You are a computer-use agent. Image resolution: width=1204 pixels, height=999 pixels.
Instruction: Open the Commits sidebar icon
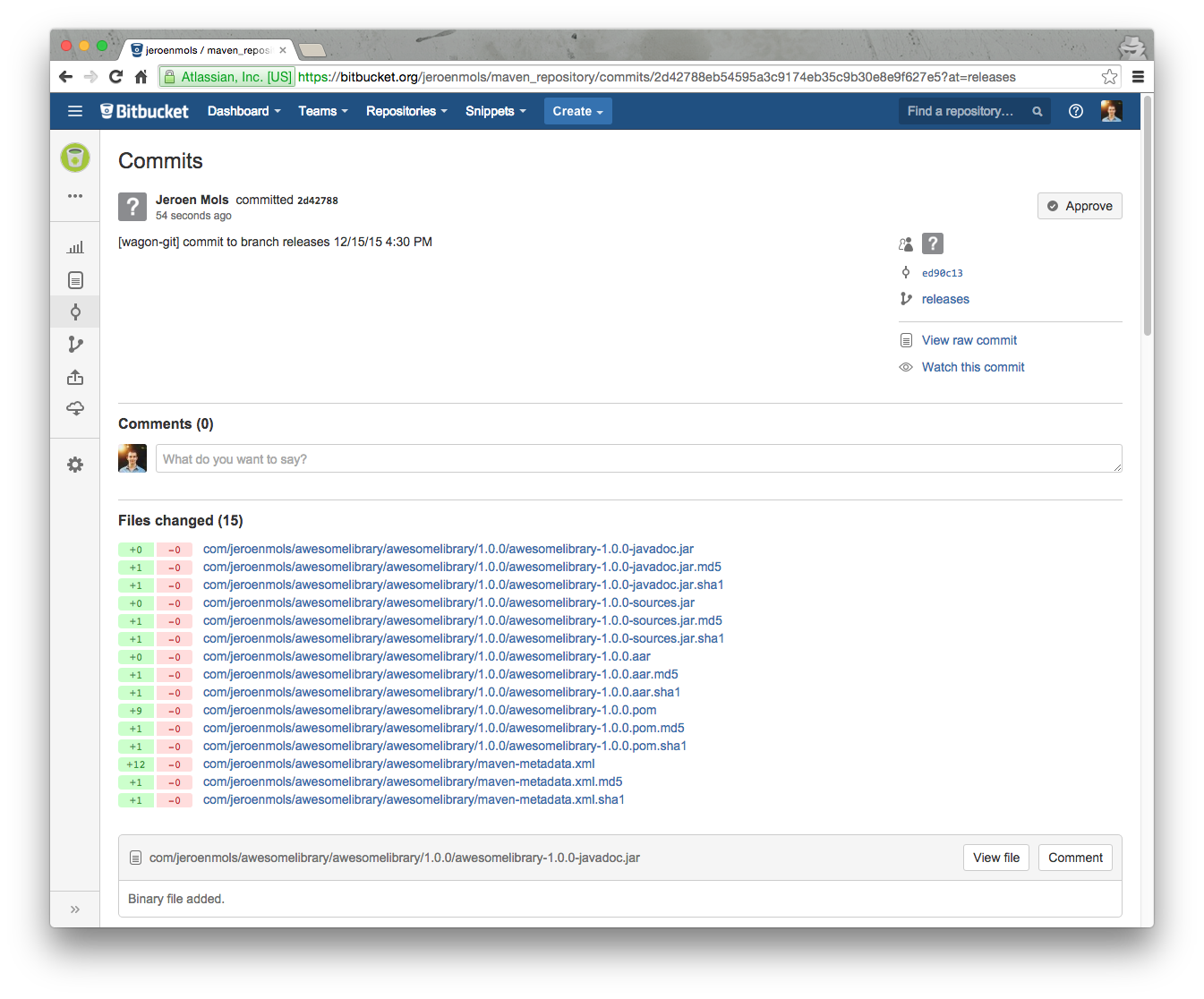click(75, 312)
